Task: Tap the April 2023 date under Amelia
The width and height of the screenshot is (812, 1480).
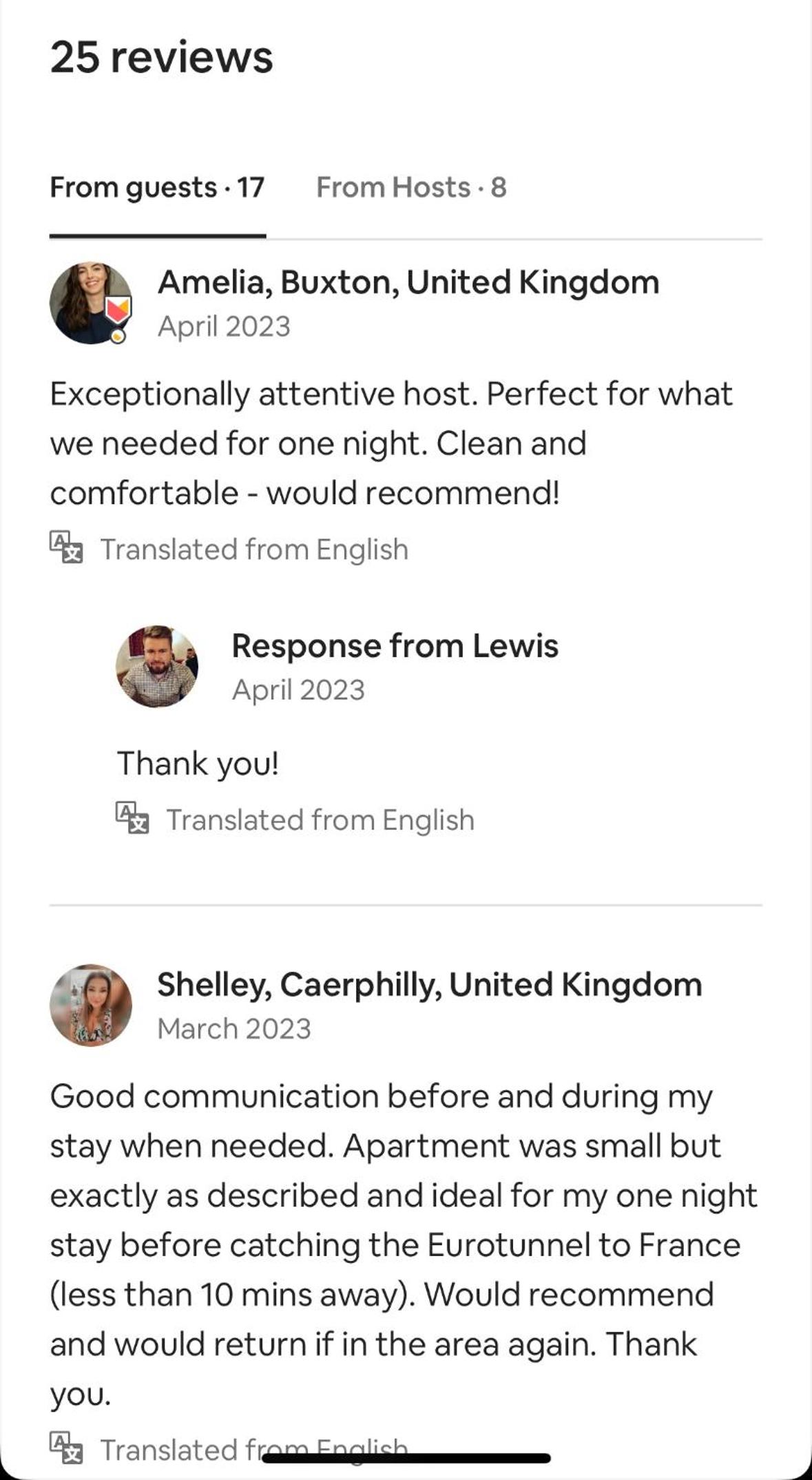Action: pos(224,326)
